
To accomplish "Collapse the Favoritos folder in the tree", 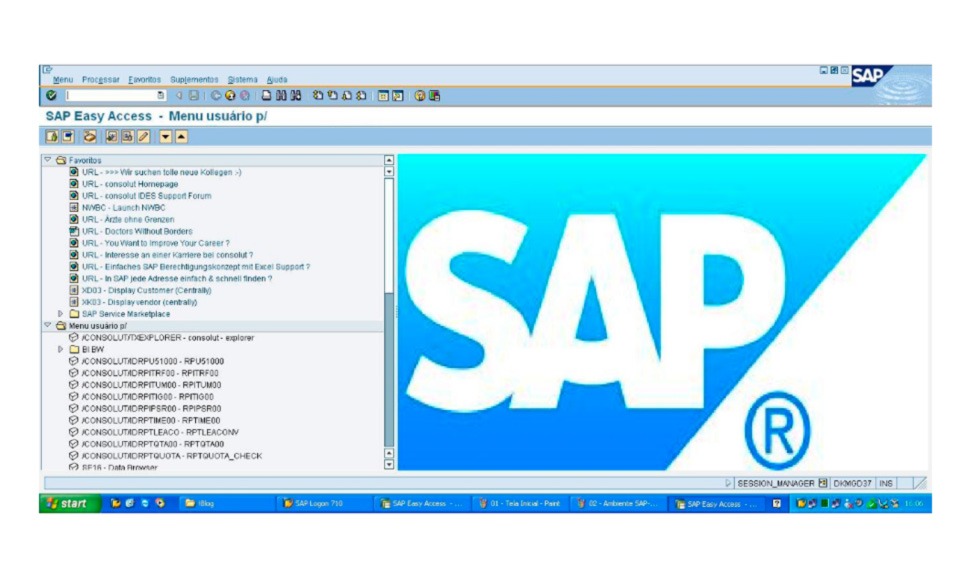I will click(x=48, y=160).
